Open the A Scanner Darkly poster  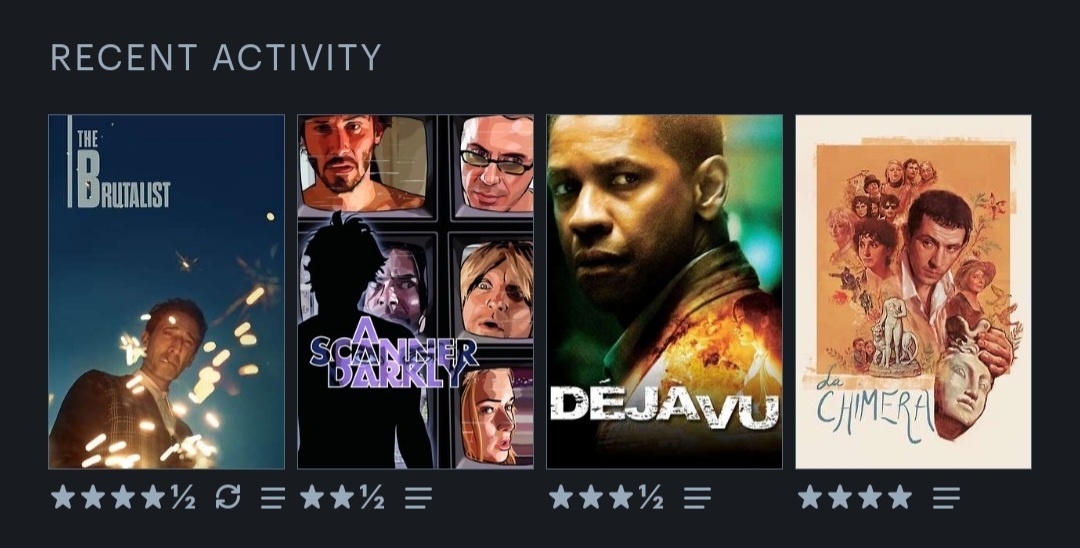415,292
